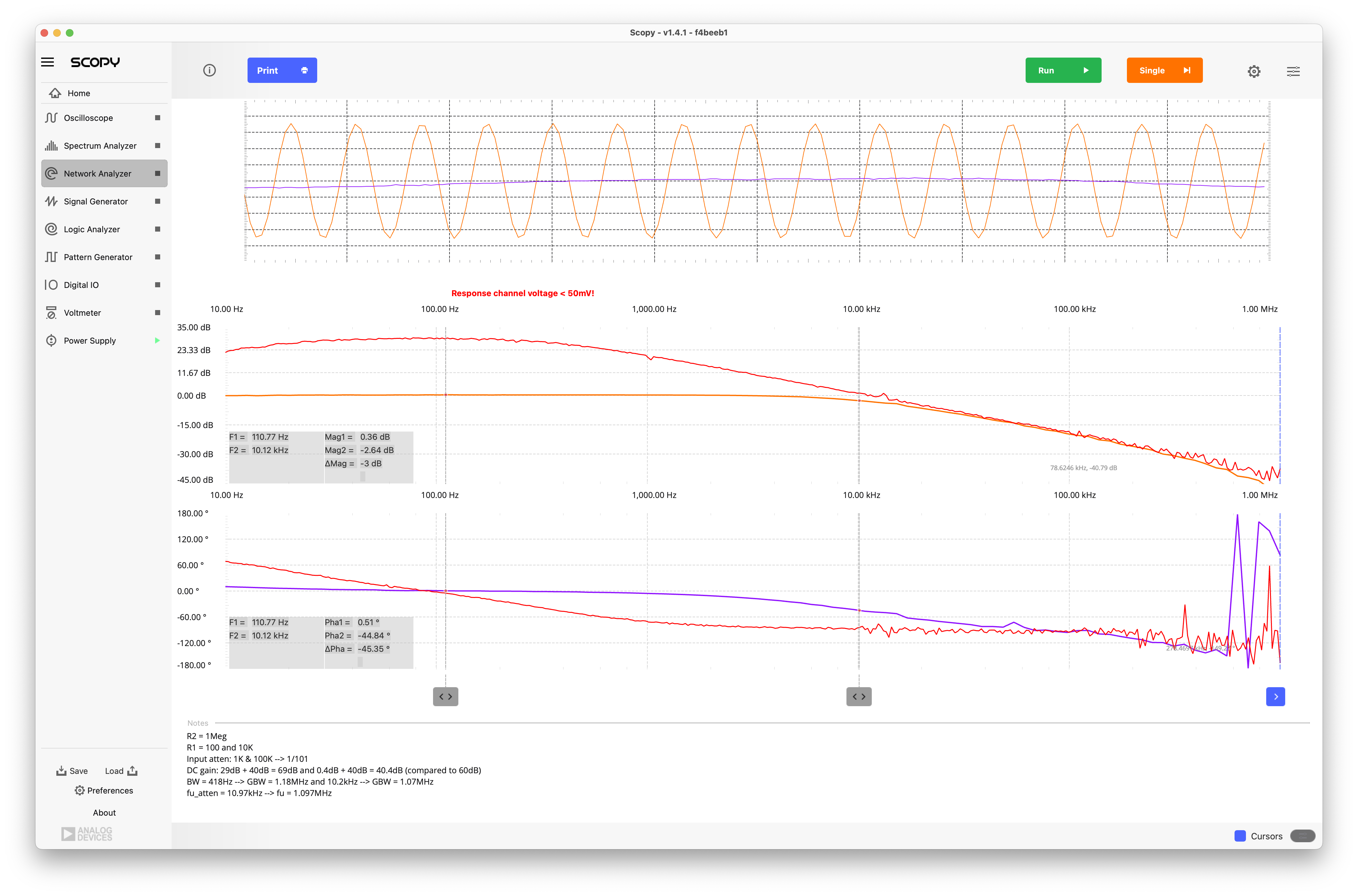
Task: Open the Logic Analyzer instrument
Action: pos(104,229)
